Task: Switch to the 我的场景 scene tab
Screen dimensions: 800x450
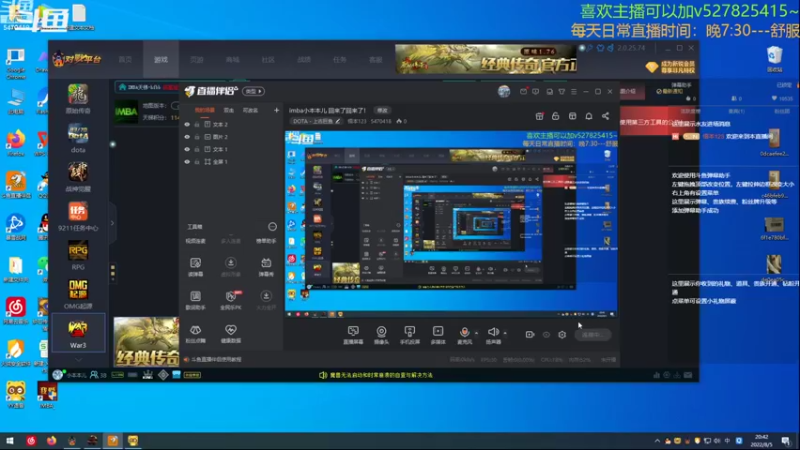Action: (205, 110)
